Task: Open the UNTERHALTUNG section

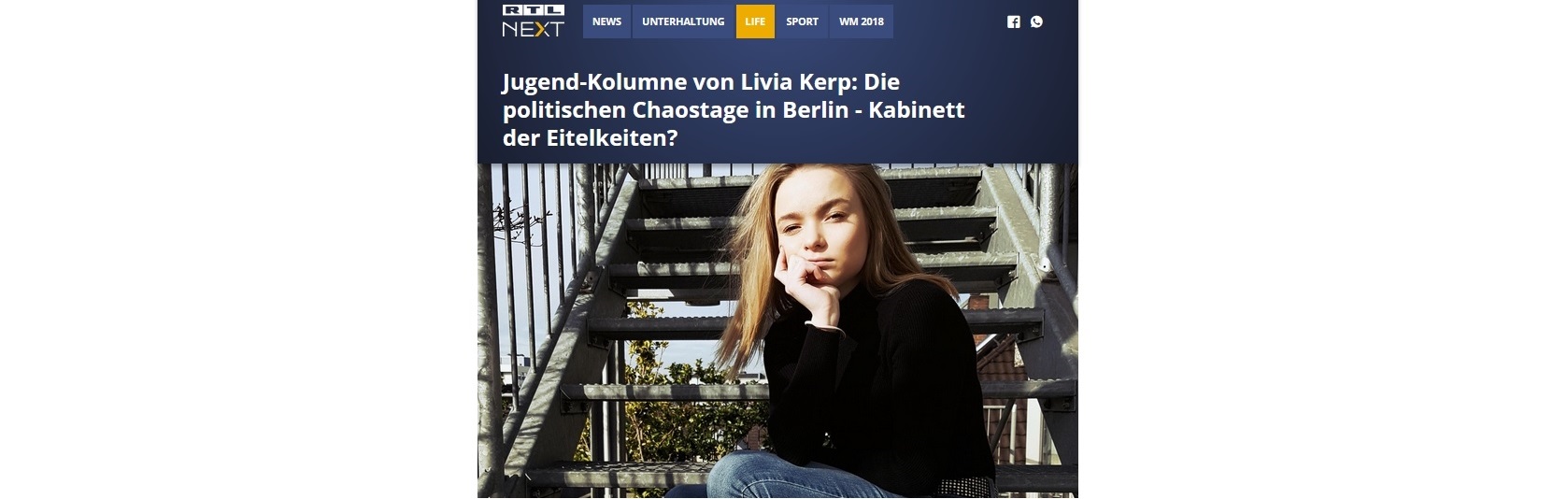Action: (x=683, y=21)
